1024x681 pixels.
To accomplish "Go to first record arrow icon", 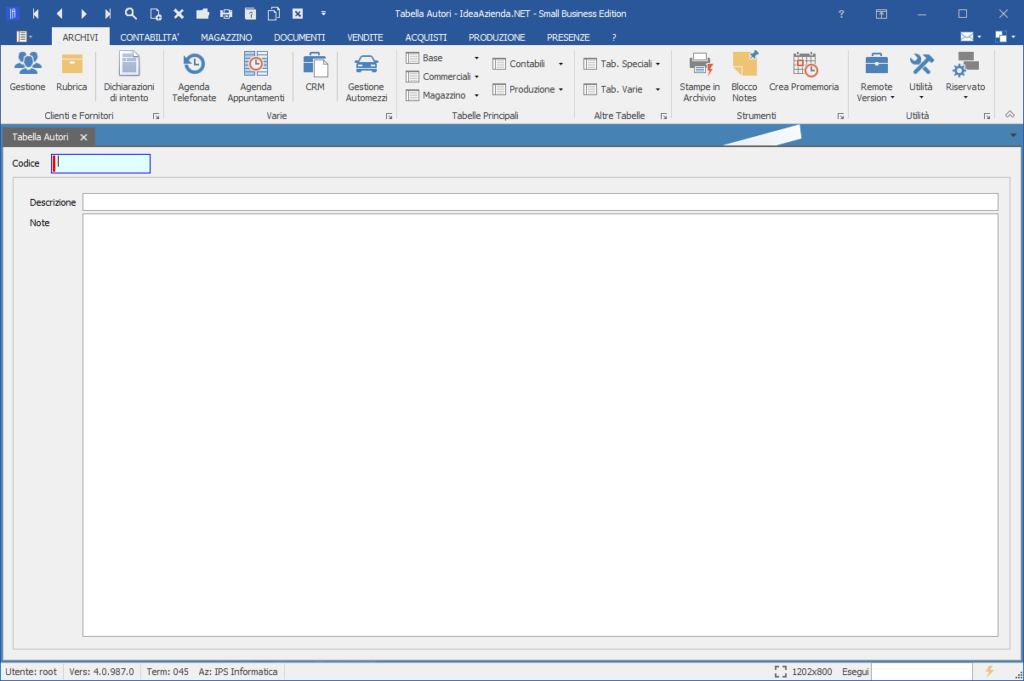I will (35, 13).
